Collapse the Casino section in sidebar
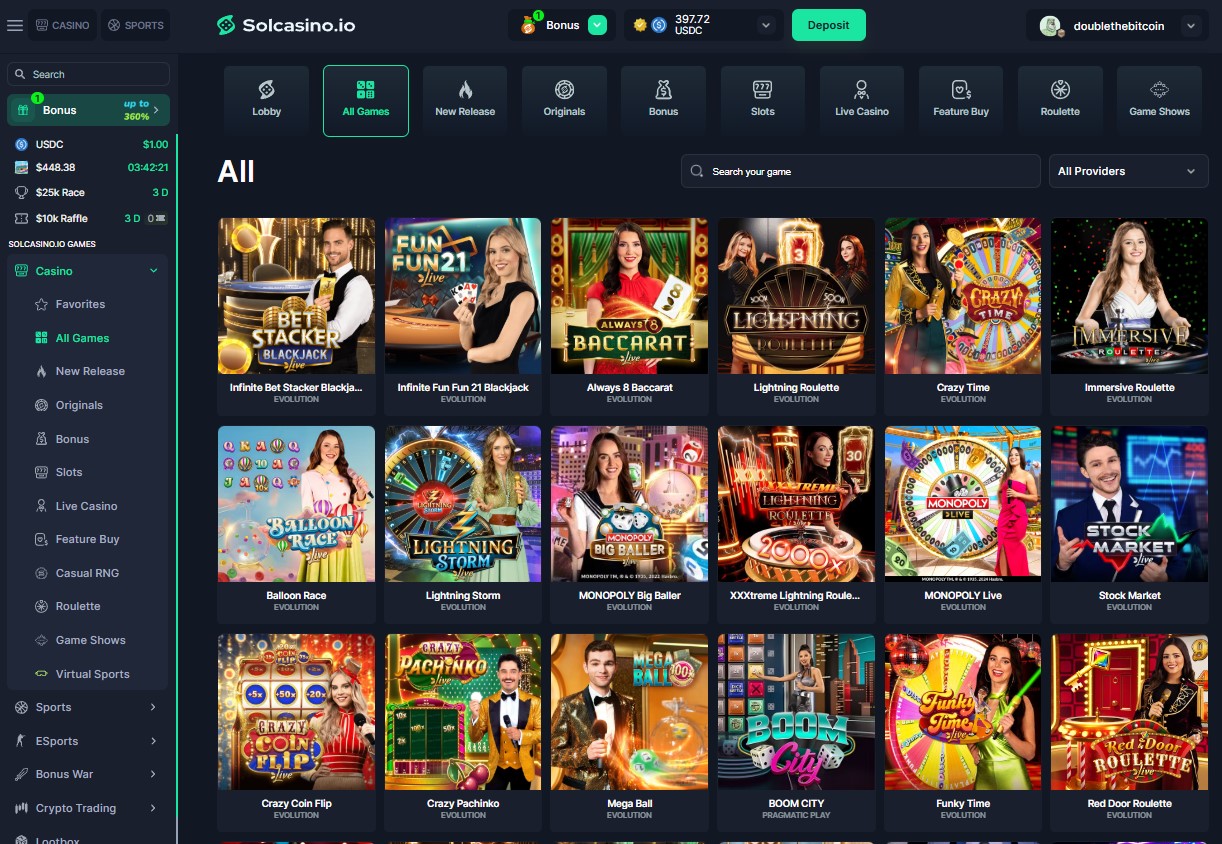The width and height of the screenshot is (1222, 844). click(x=154, y=271)
